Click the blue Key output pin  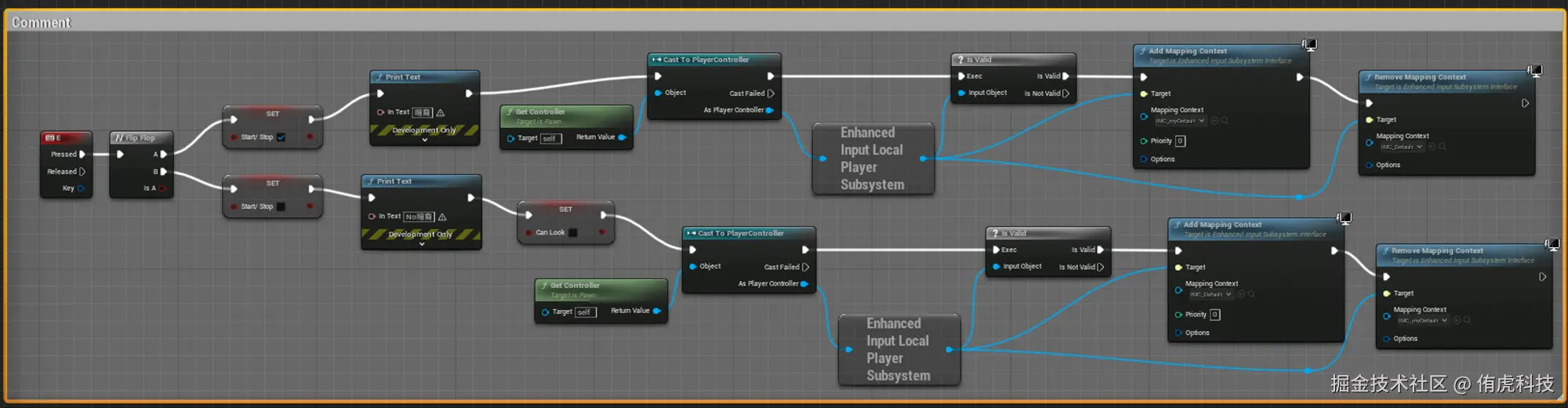[81, 188]
